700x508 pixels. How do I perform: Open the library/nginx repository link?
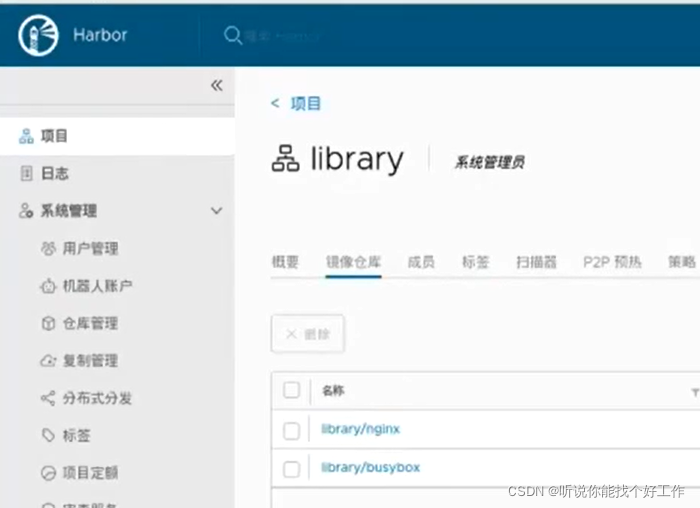pyautogui.click(x=361, y=429)
